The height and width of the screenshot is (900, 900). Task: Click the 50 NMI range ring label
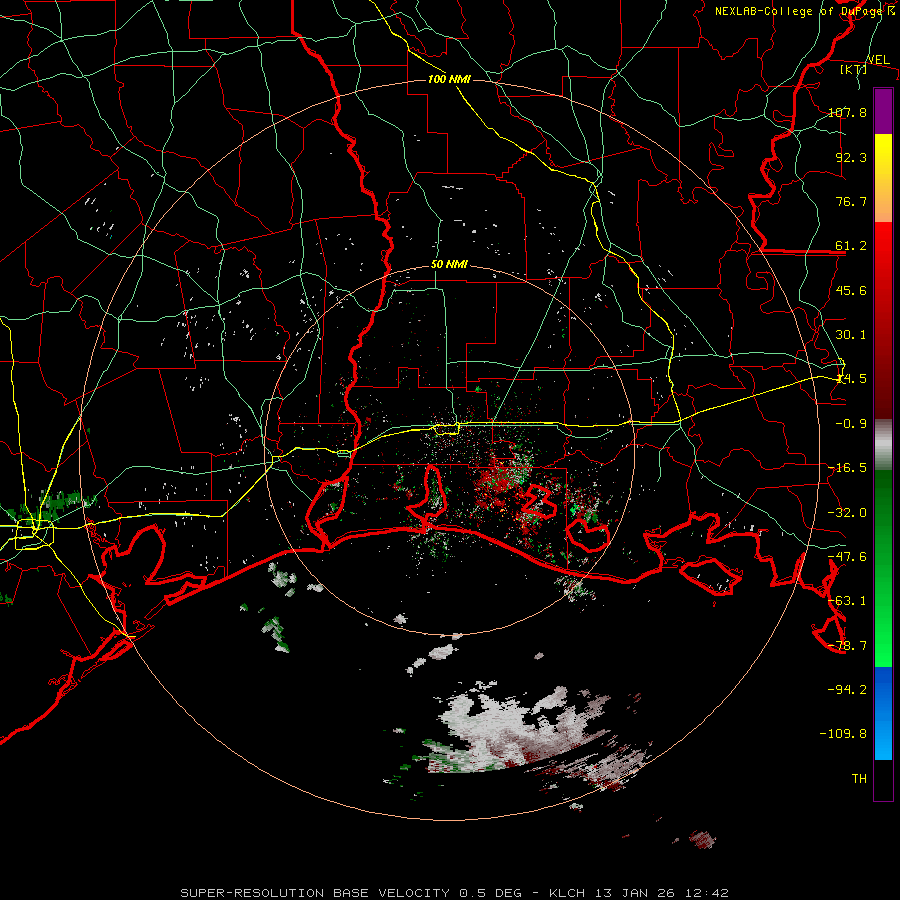coord(449,264)
